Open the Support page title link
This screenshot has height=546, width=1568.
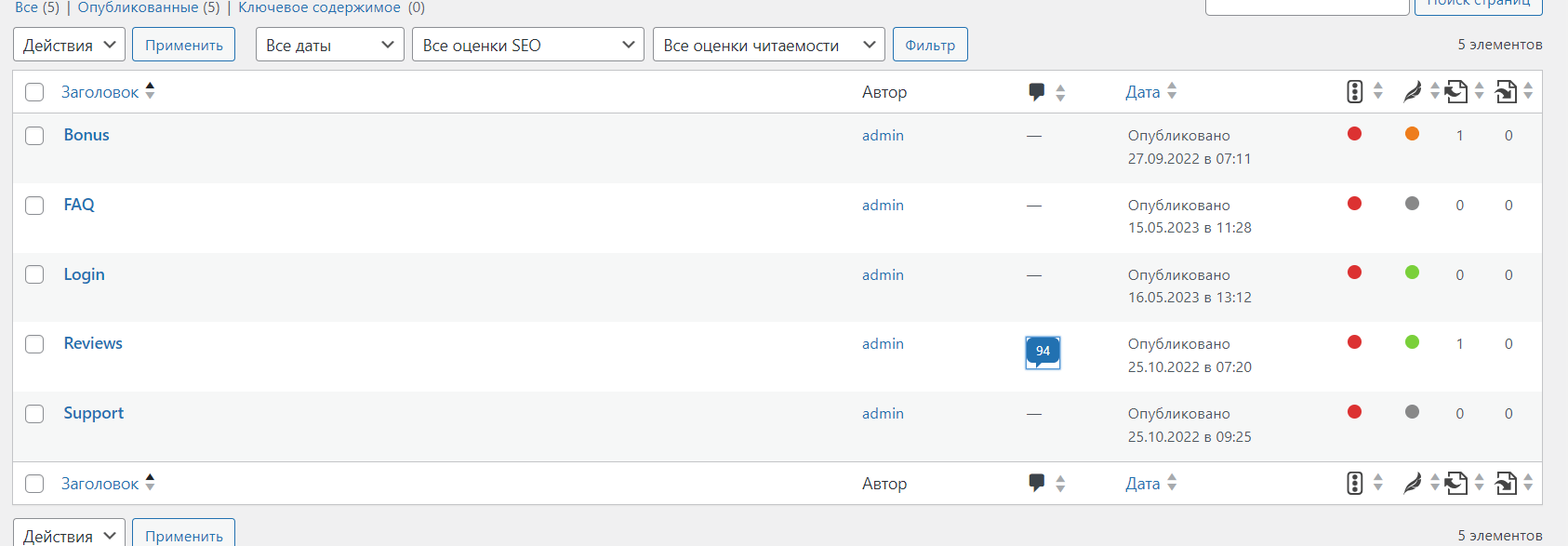pos(93,413)
